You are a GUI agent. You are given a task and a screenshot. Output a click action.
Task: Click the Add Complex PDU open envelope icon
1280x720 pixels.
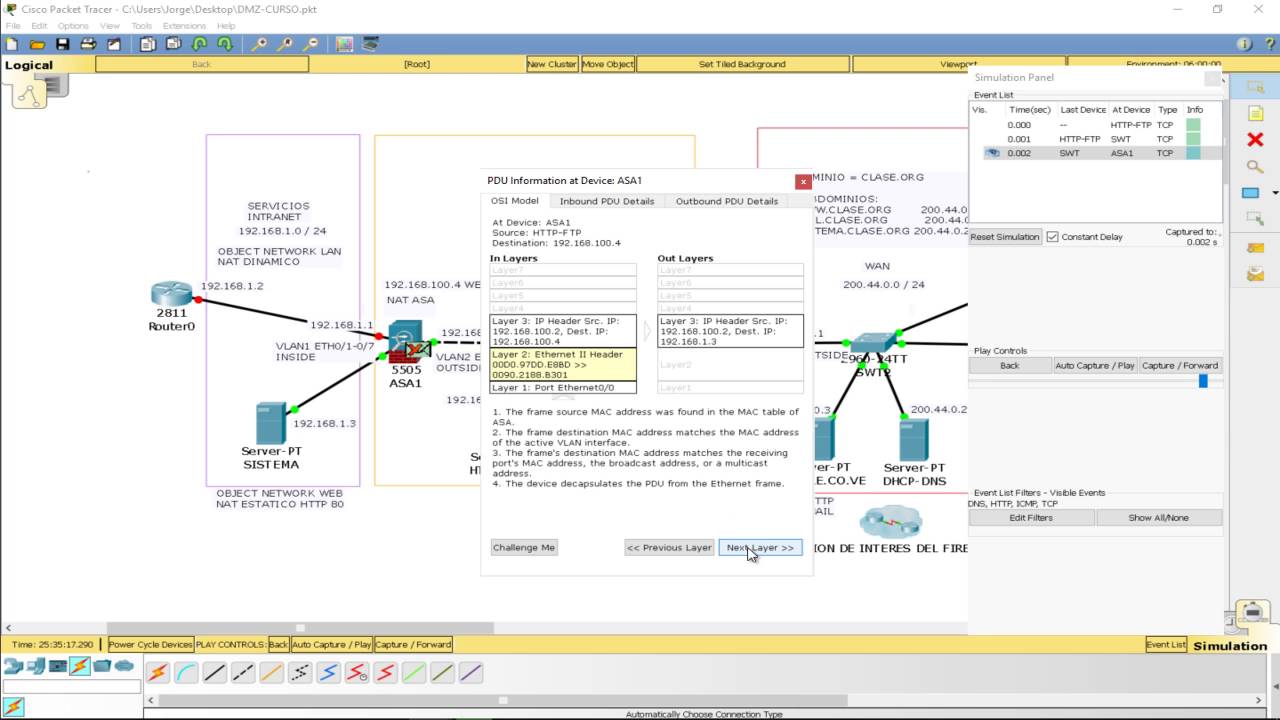tap(1255, 274)
